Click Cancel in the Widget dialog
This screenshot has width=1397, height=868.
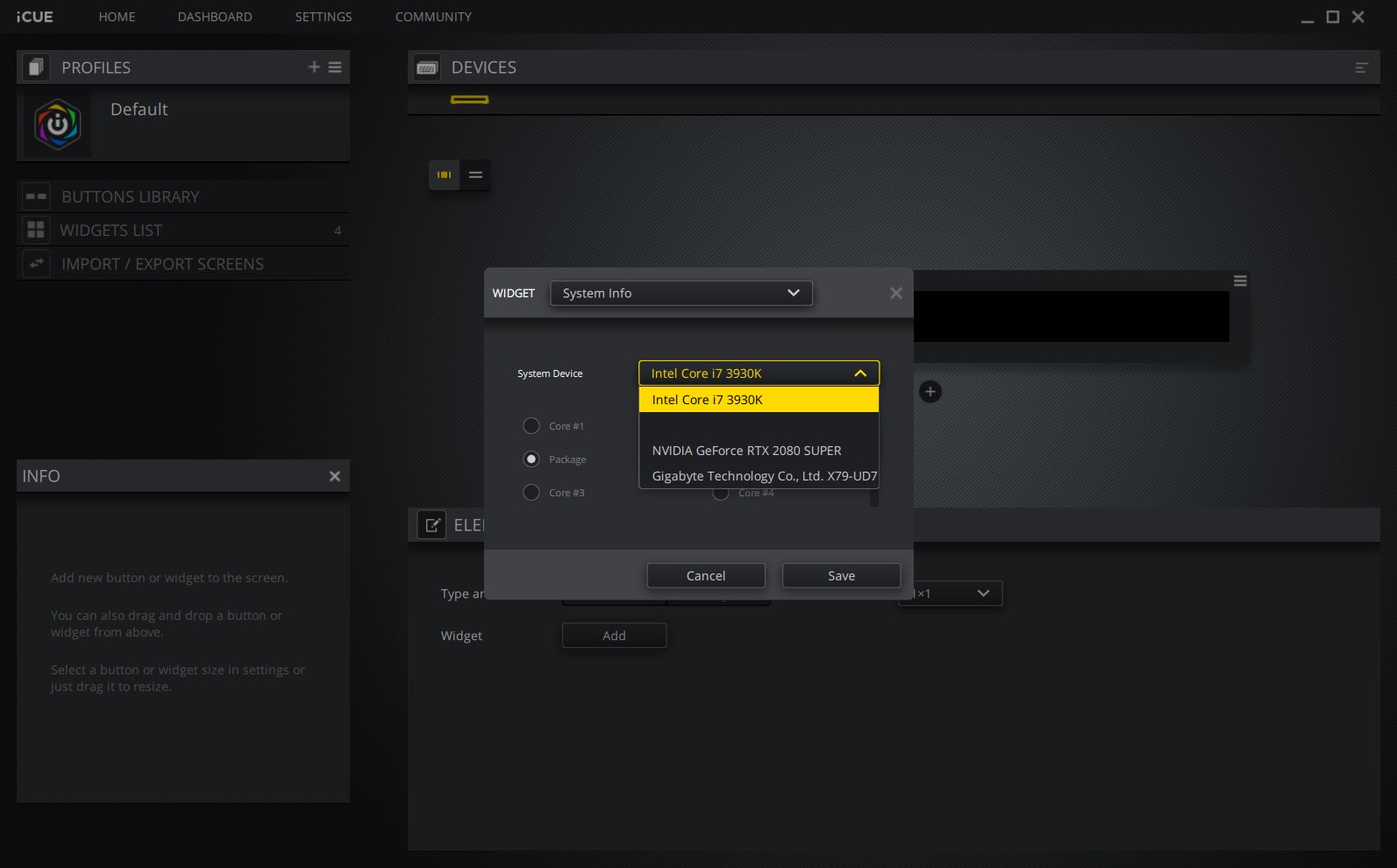[706, 575]
